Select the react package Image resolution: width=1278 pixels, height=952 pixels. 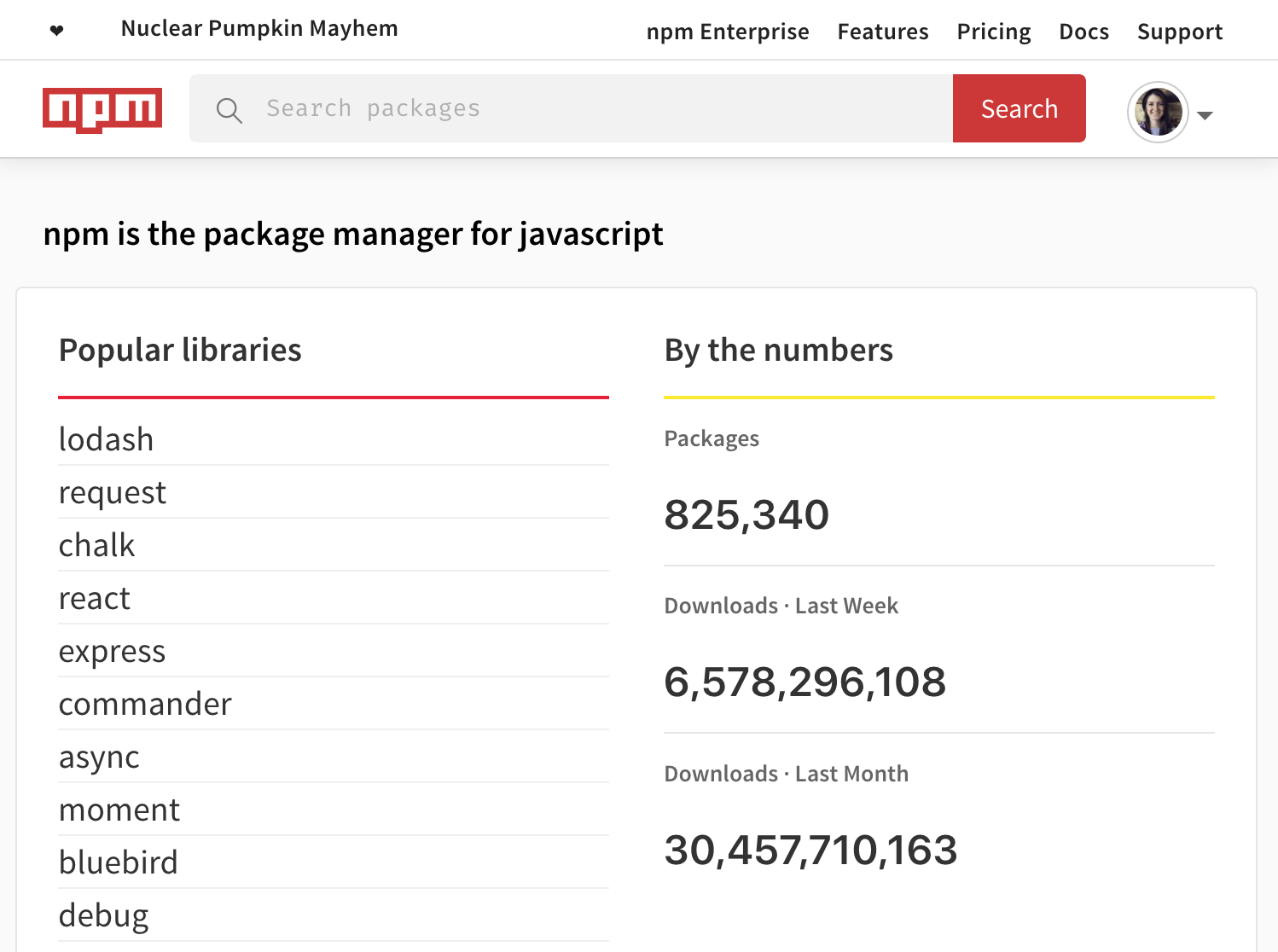pyautogui.click(x=94, y=598)
